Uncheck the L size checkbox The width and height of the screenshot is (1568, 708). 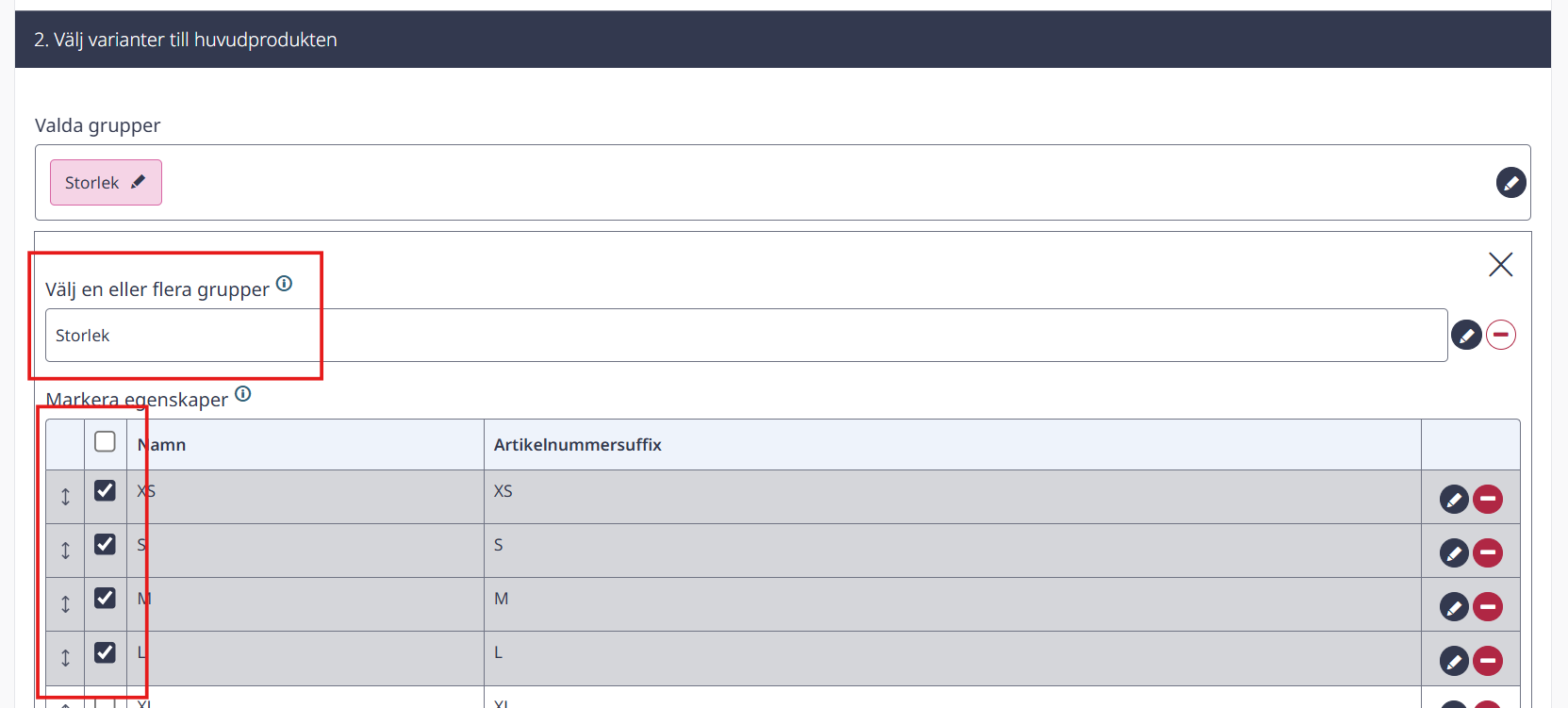pos(105,652)
